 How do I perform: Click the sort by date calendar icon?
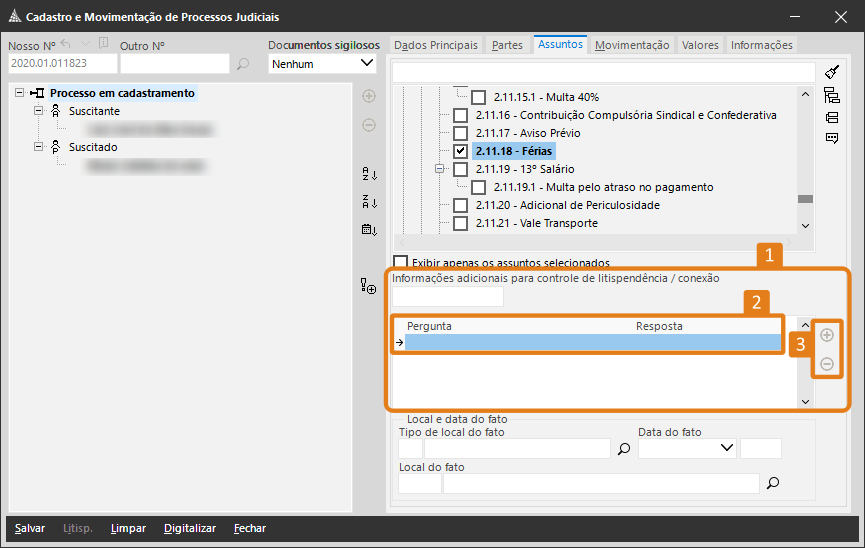pyautogui.click(x=368, y=230)
